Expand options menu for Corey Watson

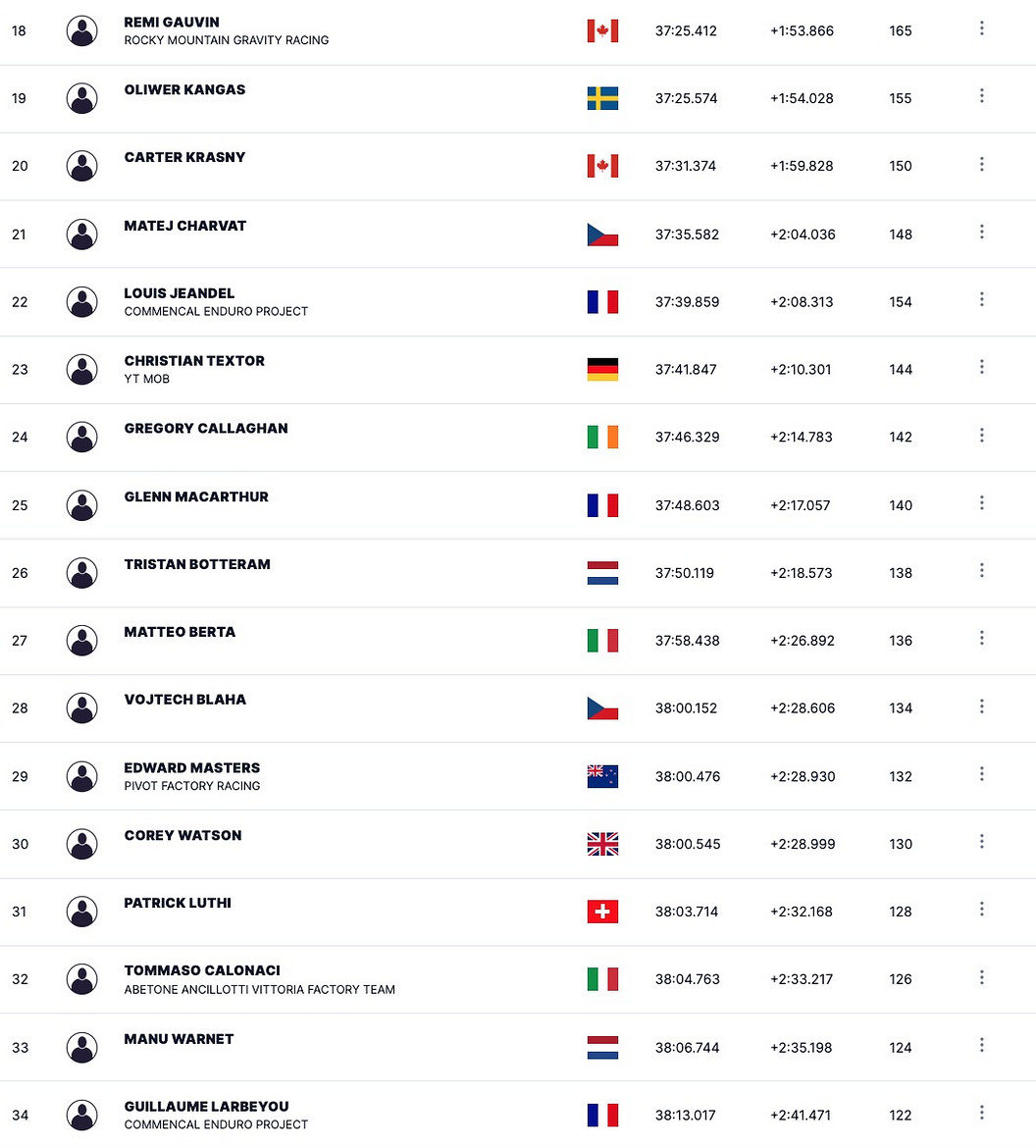click(982, 842)
